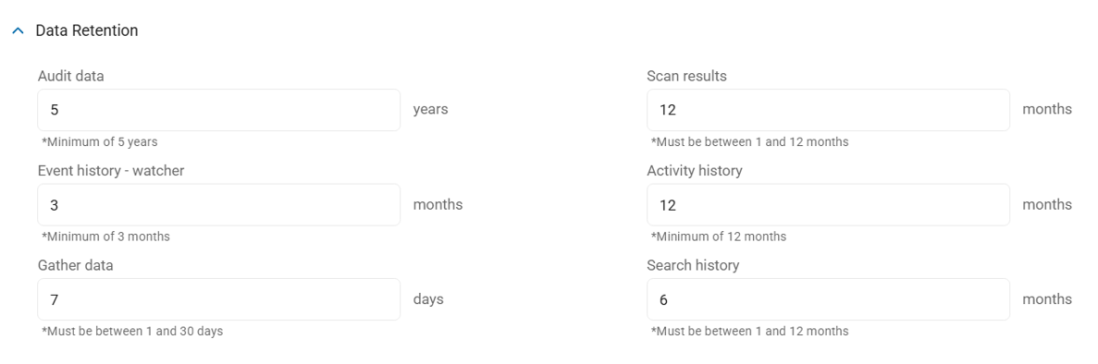This screenshot has height=364, width=1098.
Task: Click the Search history label
Action: pyautogui.click(x=693, y=266)
